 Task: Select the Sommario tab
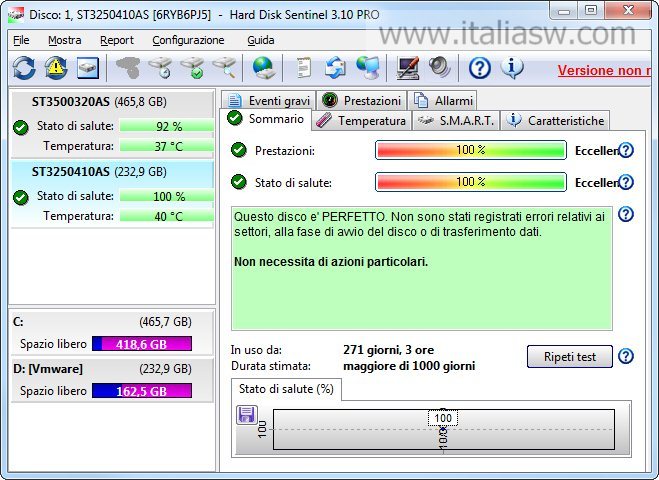[x=266, y=119]
